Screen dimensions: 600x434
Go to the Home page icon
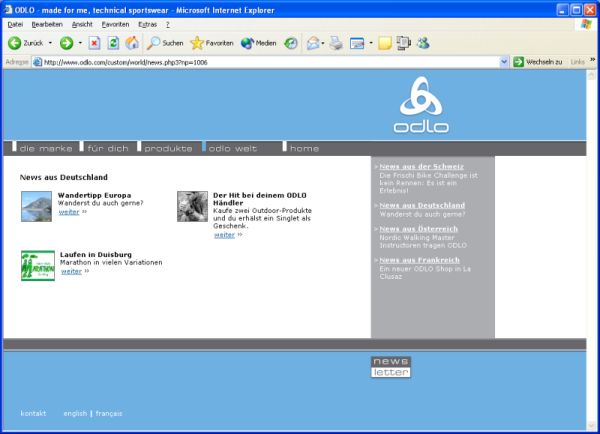pos(131,43)
